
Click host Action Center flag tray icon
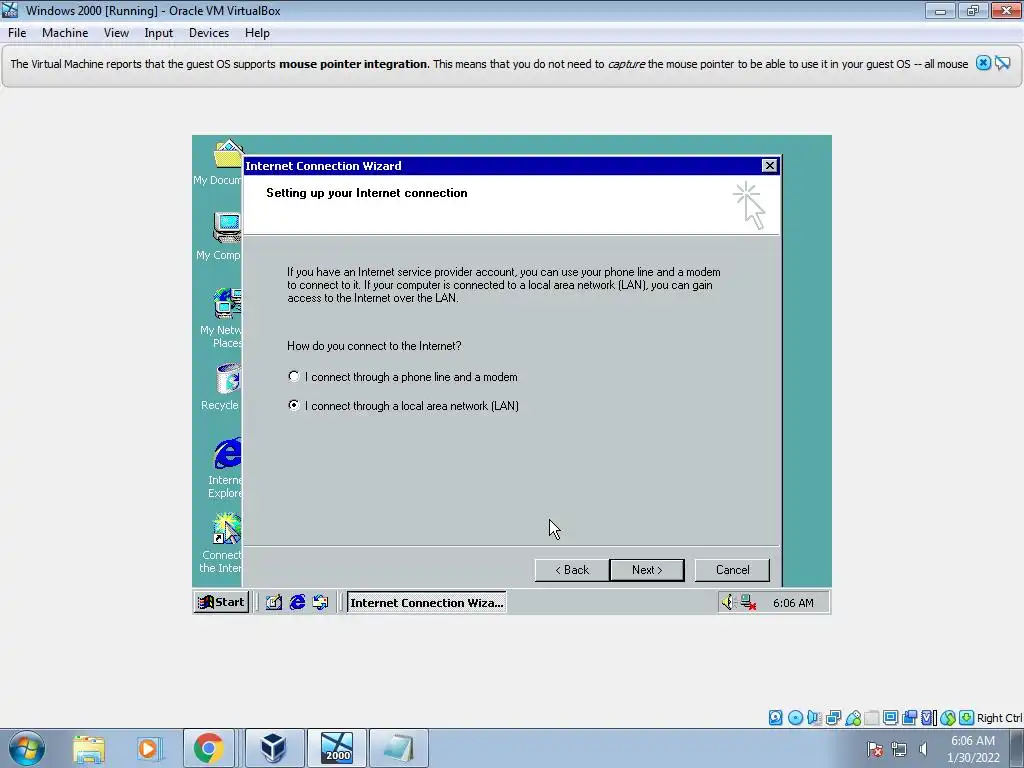(x=874, y=749)
